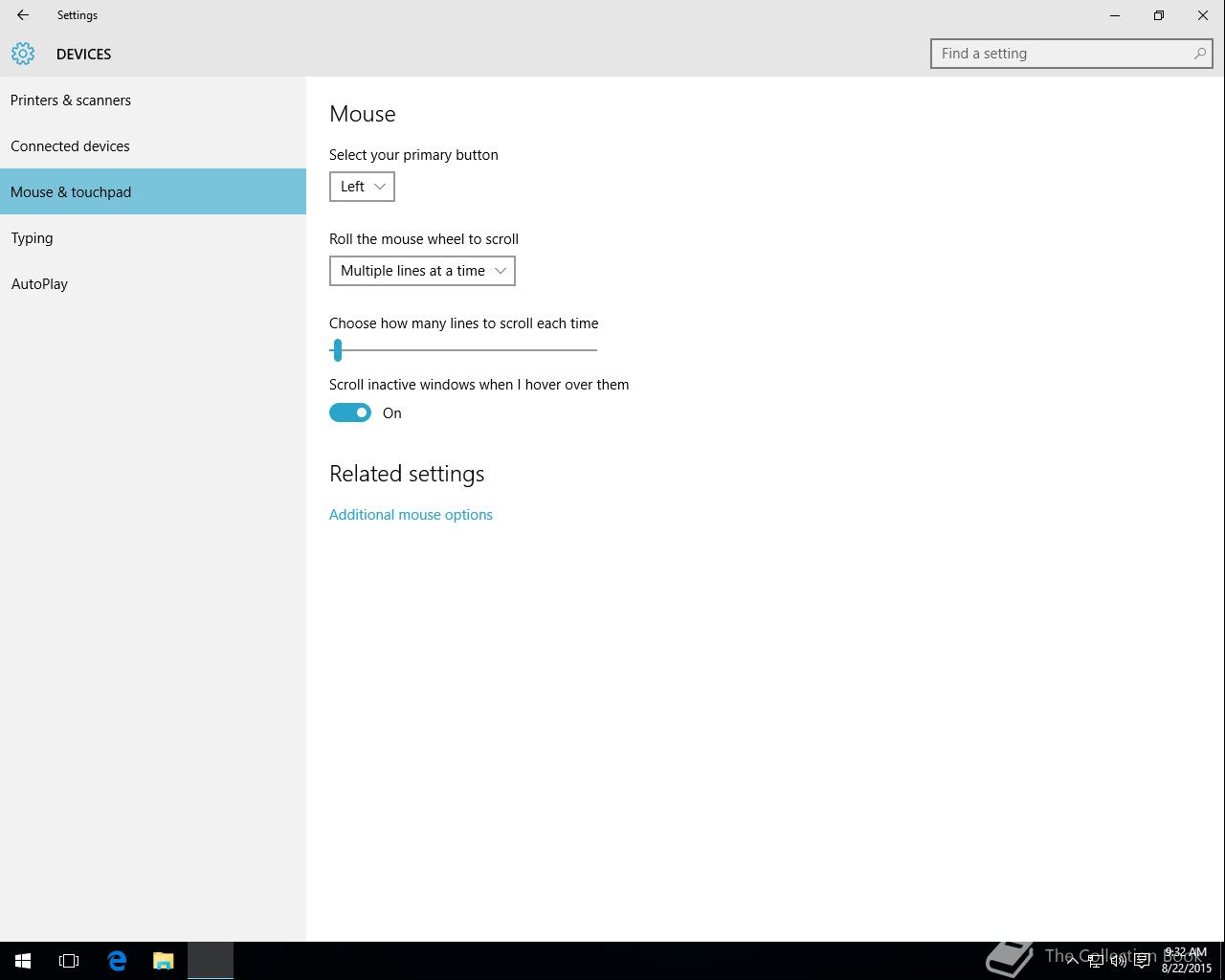The height and width of the screenshot is (980, 1225).
Task: Open the volume control in the system tray
Action: [1118, 961]
